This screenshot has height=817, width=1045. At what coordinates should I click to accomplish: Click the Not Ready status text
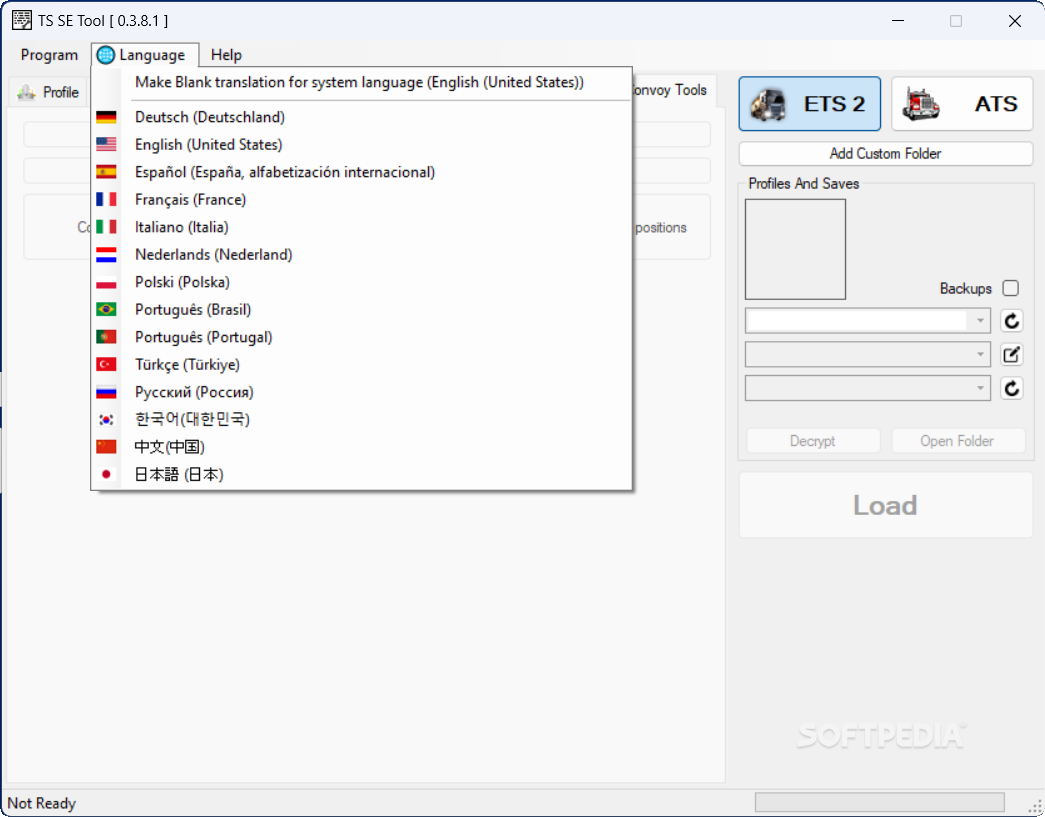(41, 803)
